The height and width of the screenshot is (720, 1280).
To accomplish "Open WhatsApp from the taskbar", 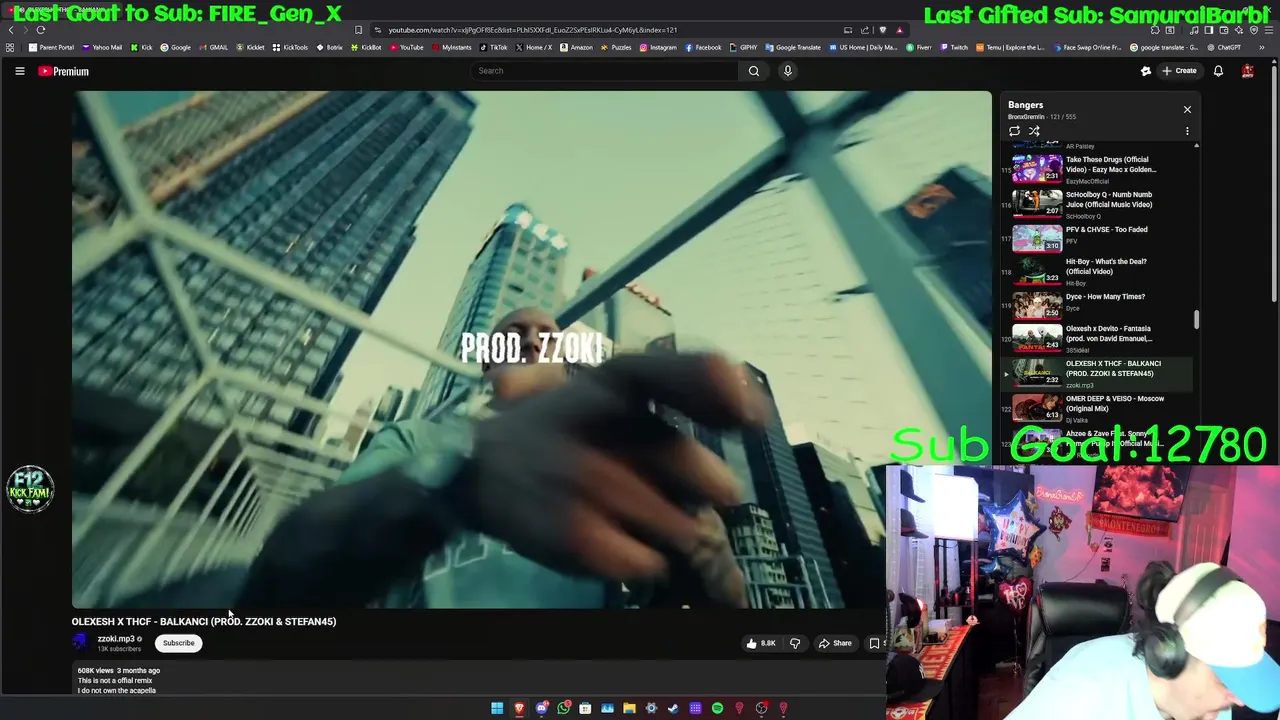I will (564, 708).
